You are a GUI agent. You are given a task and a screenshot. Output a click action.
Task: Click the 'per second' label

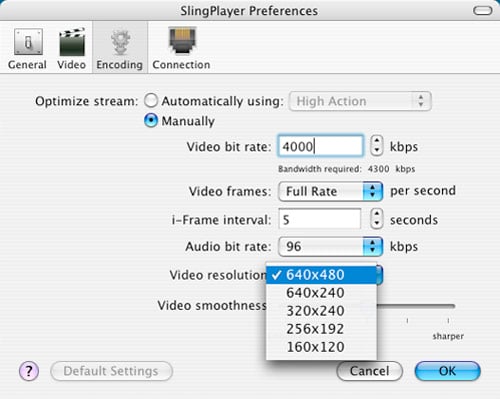[423, 191]
